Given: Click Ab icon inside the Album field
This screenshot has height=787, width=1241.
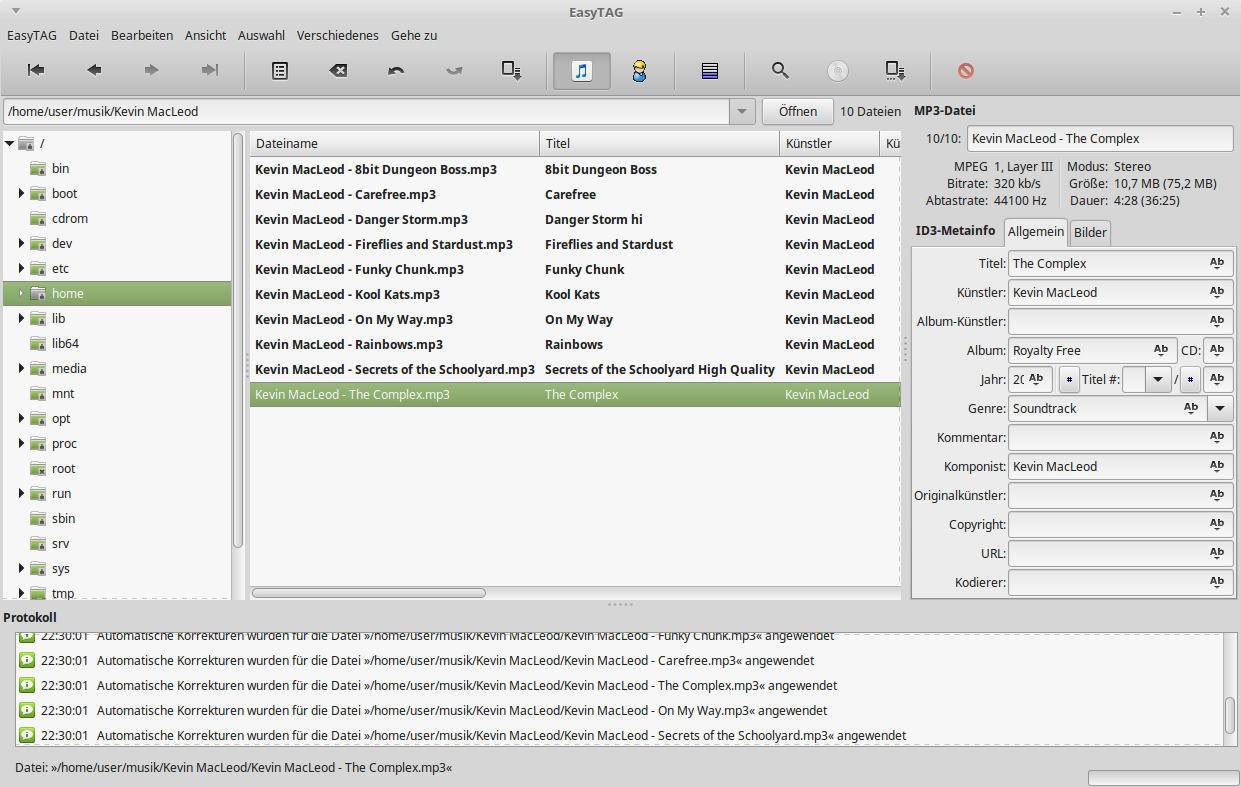Looking at the screenshot, I should click(x=1161, y=350).
